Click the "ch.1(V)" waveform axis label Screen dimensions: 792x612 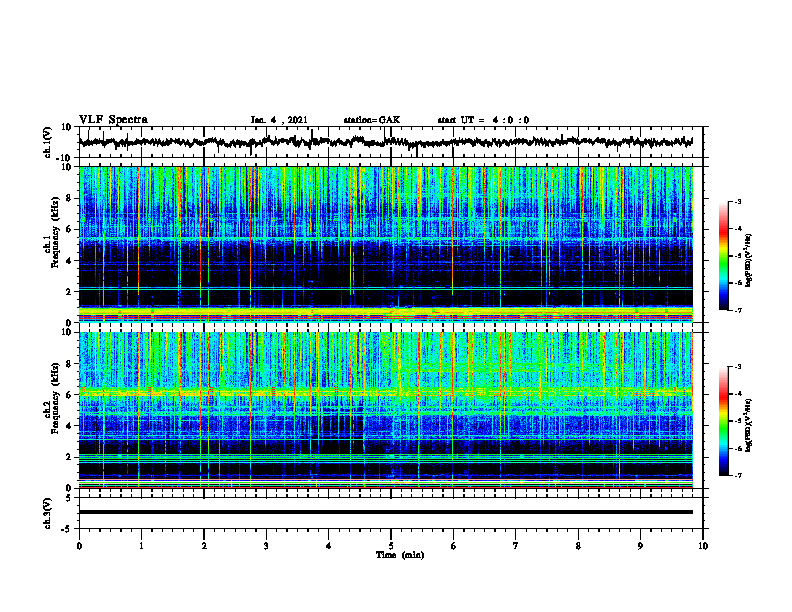pos(48,142)
